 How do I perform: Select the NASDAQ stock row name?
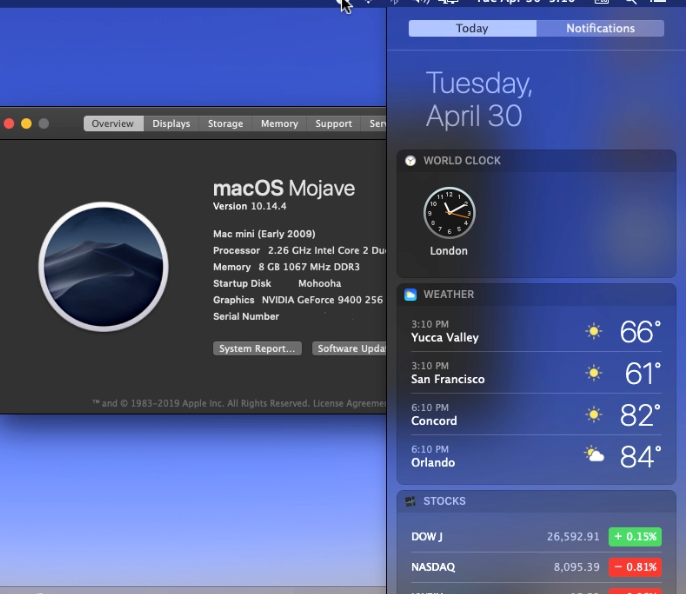[x=433, y=567]
